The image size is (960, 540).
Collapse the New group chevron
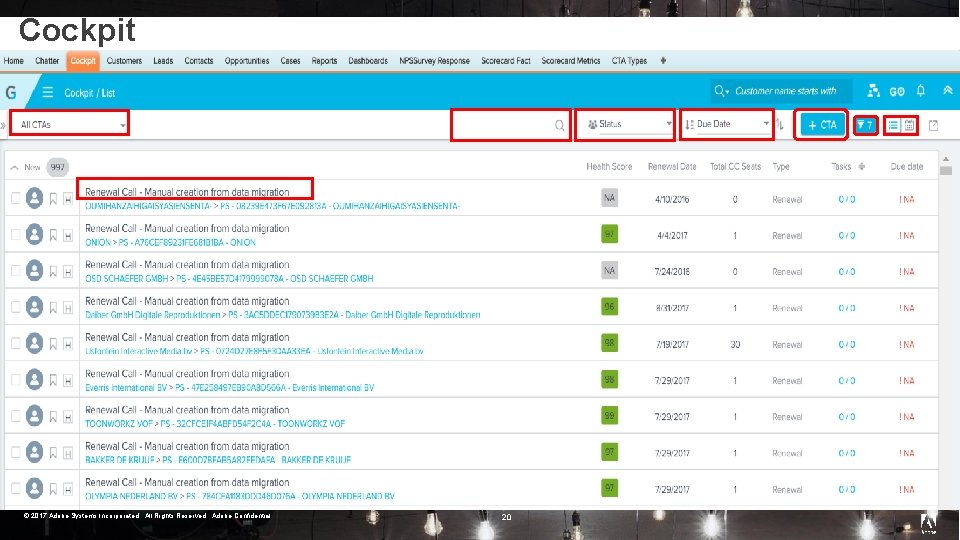14,167
